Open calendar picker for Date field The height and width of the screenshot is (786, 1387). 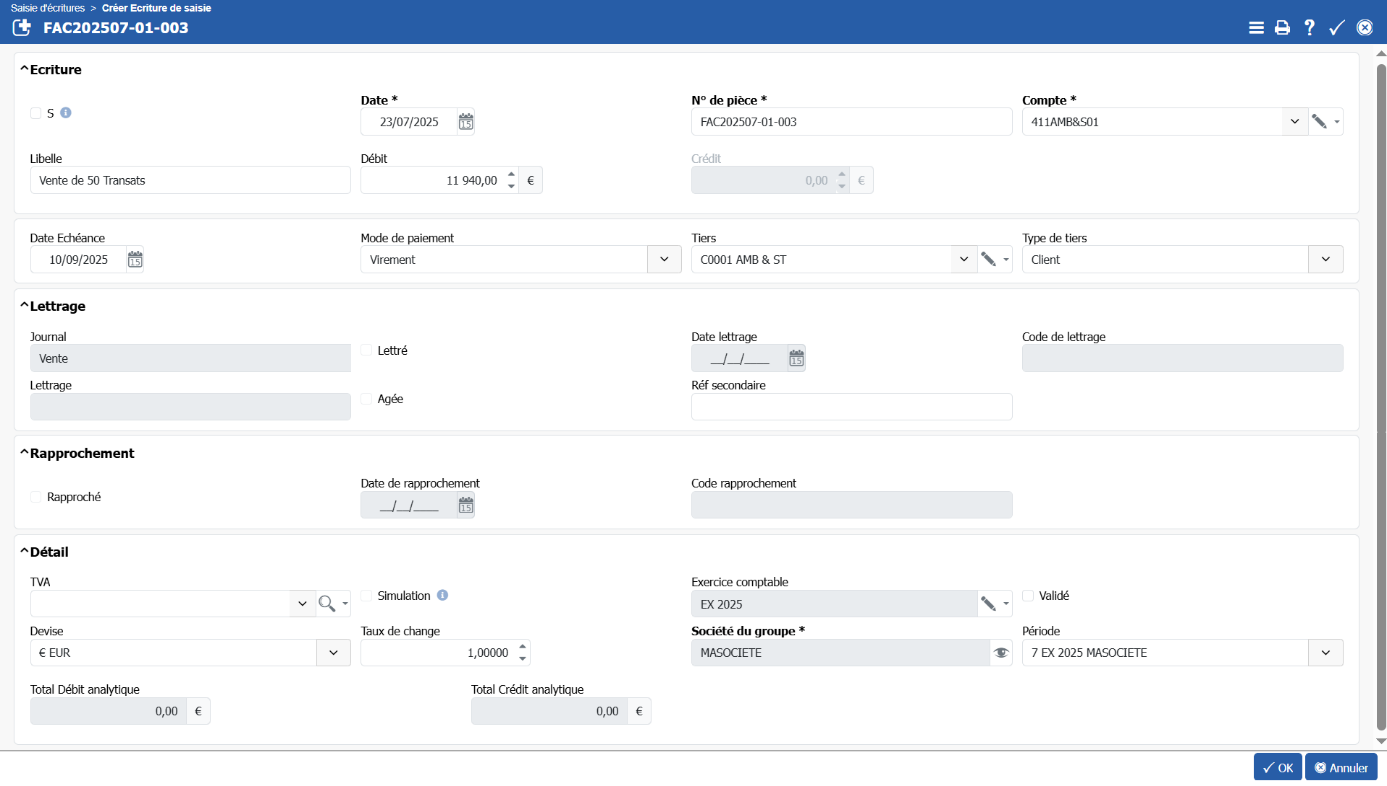[x=466, y=122]
